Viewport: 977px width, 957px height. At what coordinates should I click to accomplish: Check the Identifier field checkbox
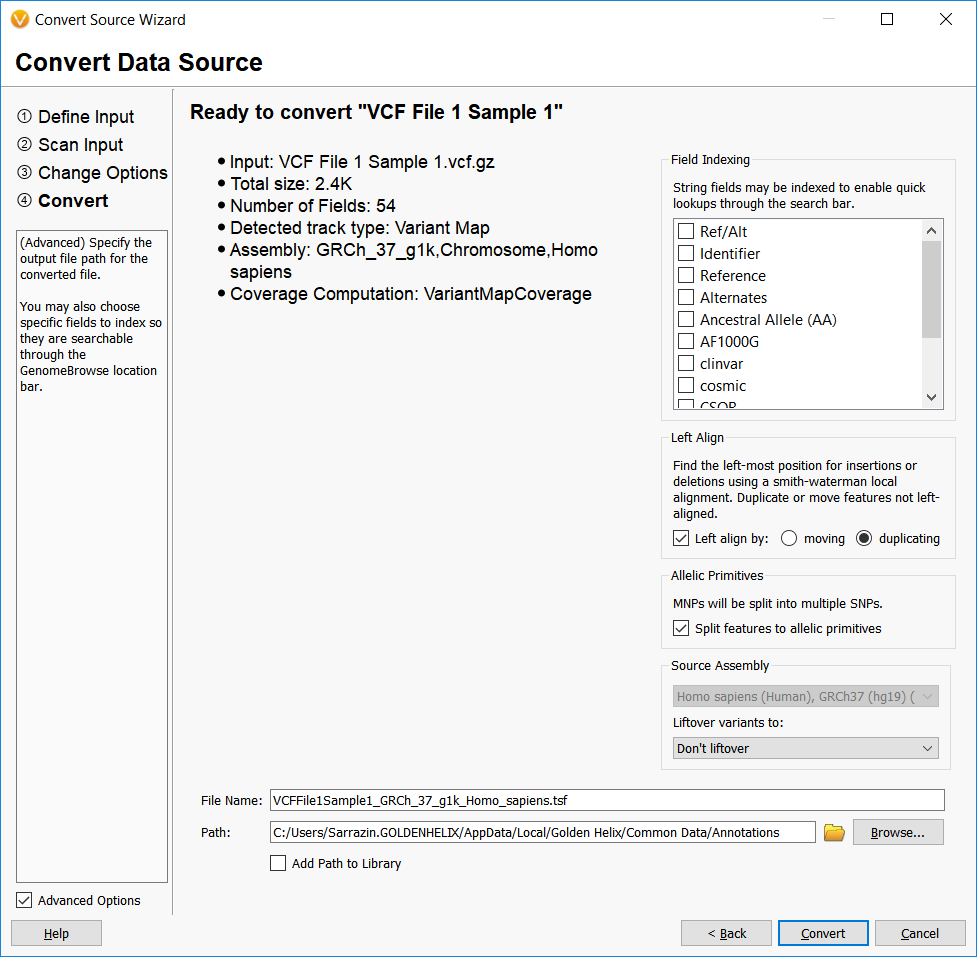(x=686, y=253)
